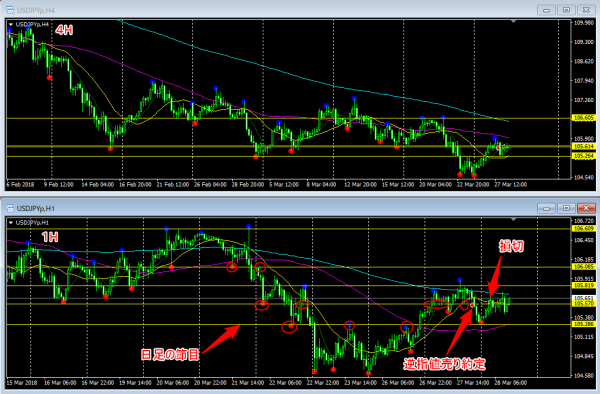Click the USDJPYp,H1 window title icon

tap(10, 208)
